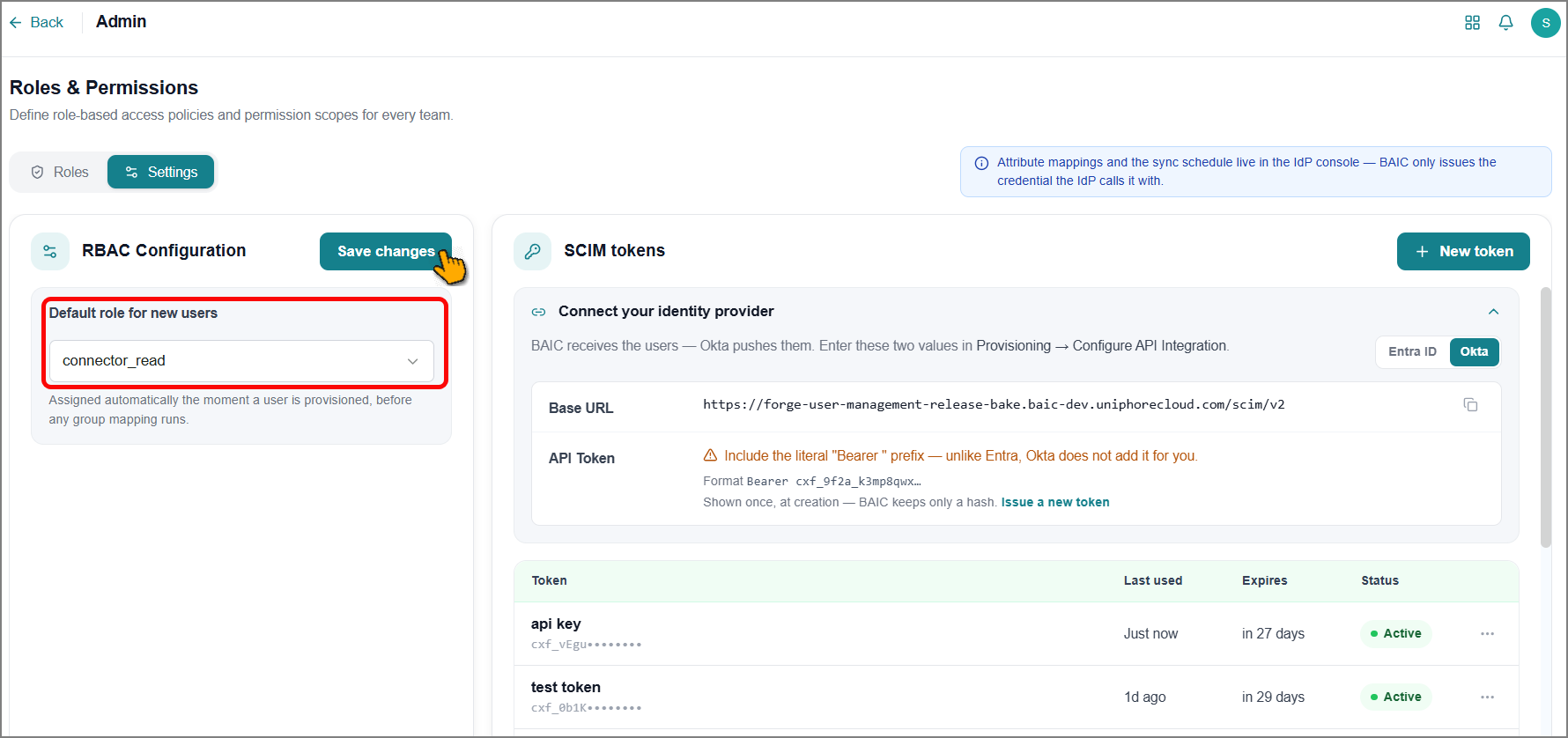Viewport: 1568px width, 738px height.
Task: Open the user avatar menu
Action: click(x=1545, y=23)
